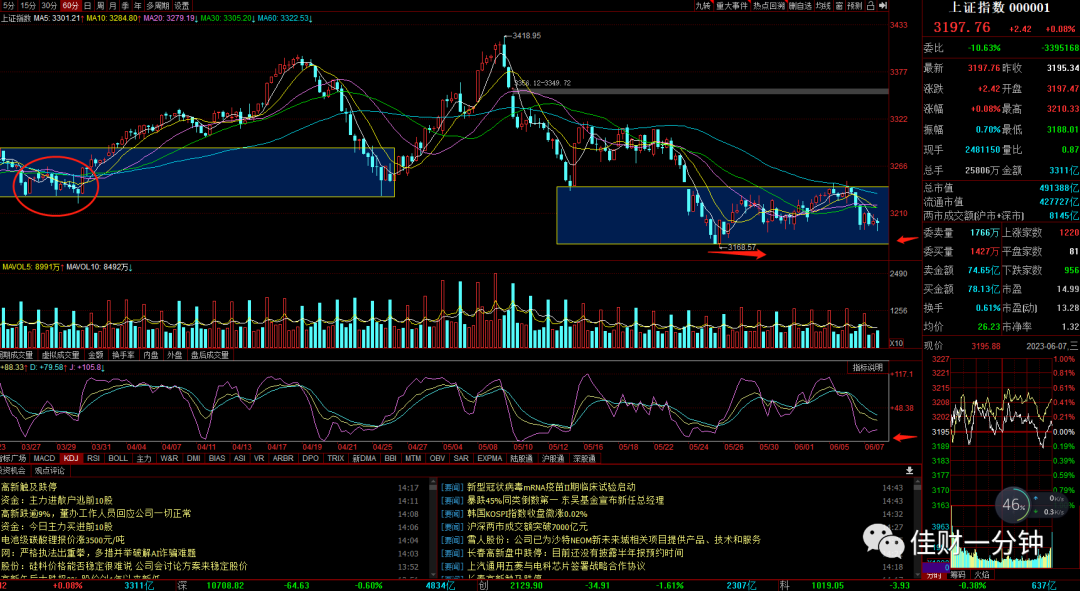Viewport: 1080px width, 591px height.
Task: Toggle the 均线 moving average lines
Action: point(823,6)
